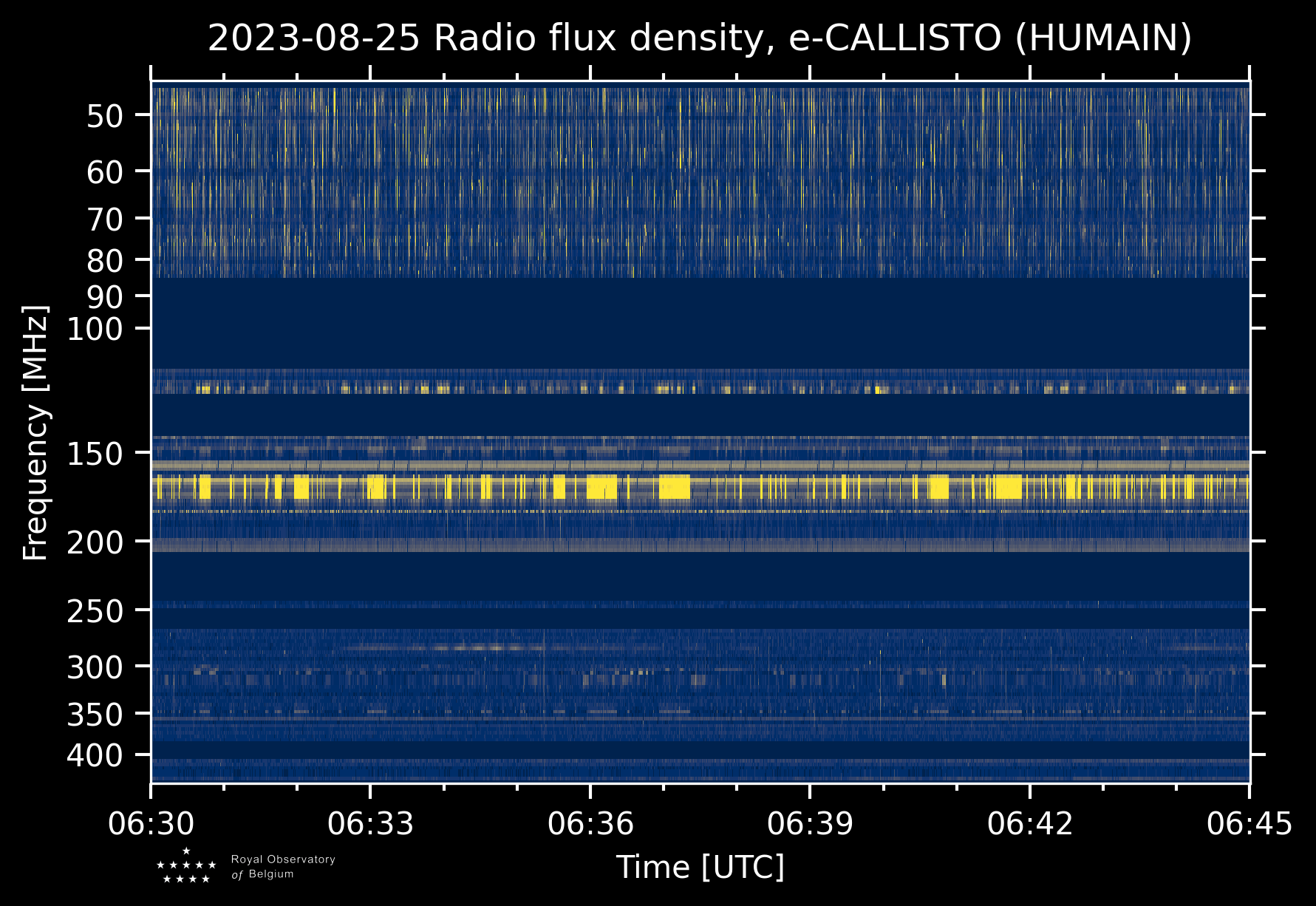Select the Time [UTC] axis label
The height and width of the screenshot is (906, 1316).
[700, 867]
